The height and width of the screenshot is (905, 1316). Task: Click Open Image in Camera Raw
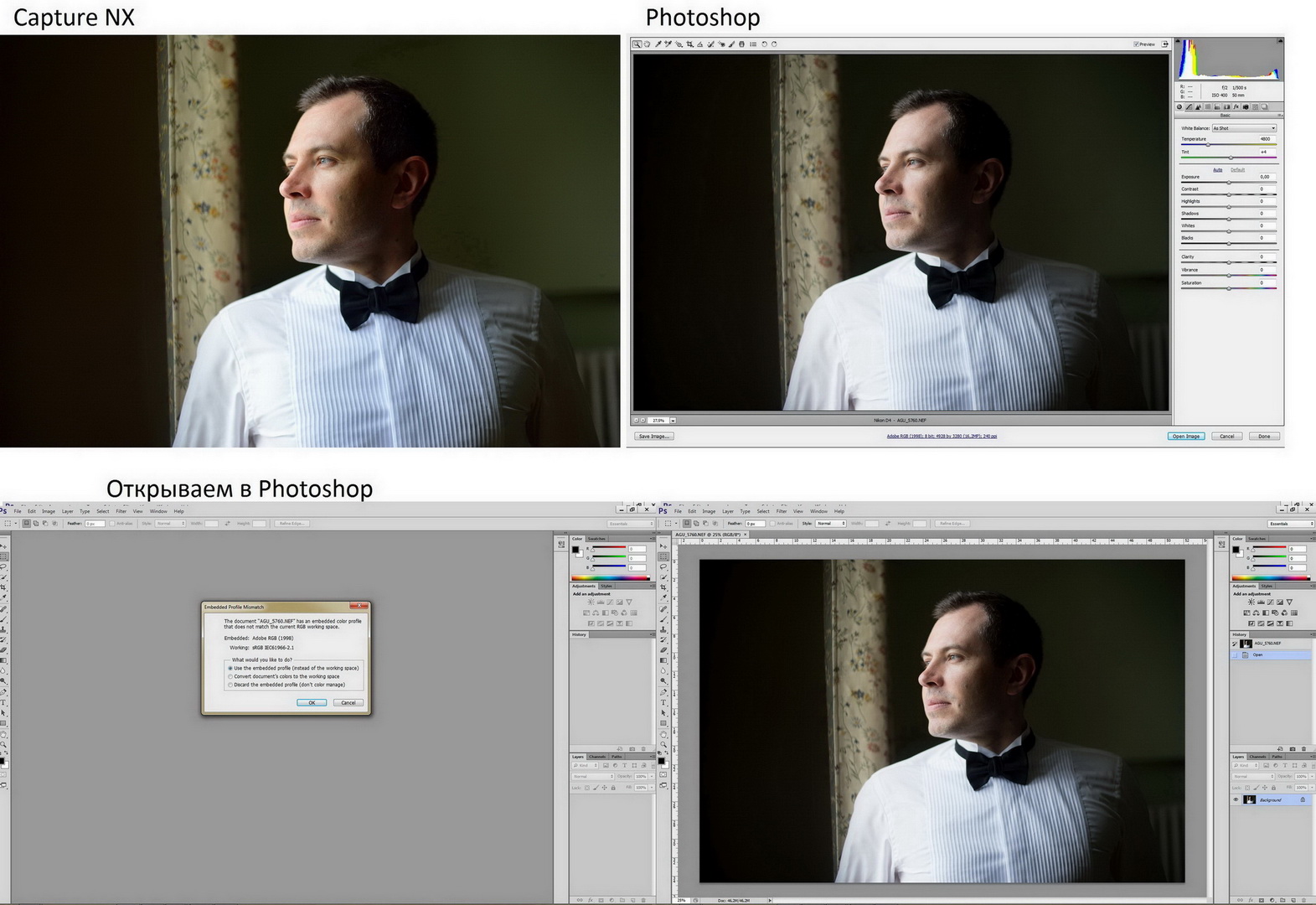(1186, 436)
